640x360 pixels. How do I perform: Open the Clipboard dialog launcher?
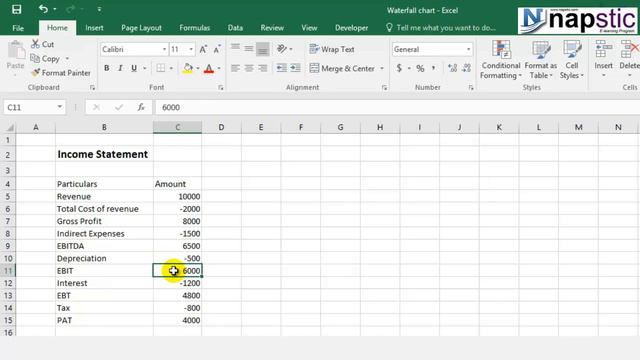(x=93, y=88)
